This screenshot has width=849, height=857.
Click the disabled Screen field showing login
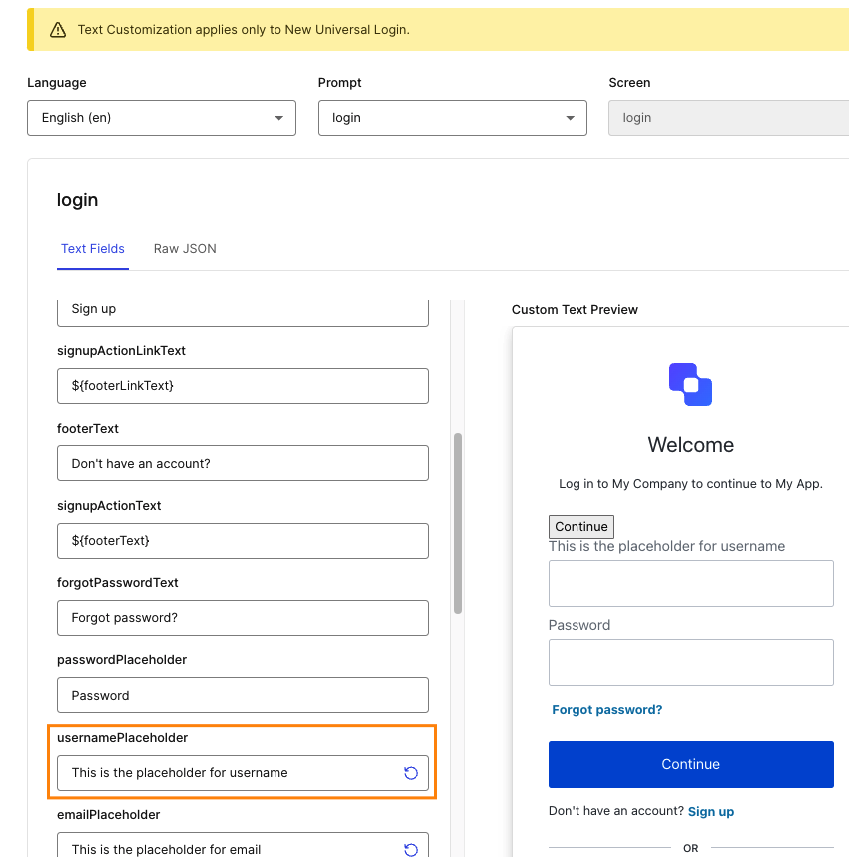729,118
